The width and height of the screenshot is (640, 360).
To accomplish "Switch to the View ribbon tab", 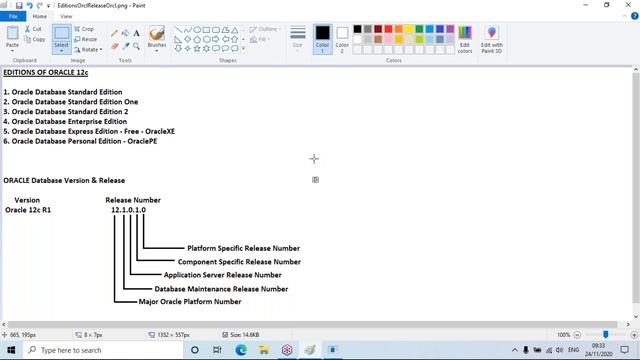I will [66, 16].
